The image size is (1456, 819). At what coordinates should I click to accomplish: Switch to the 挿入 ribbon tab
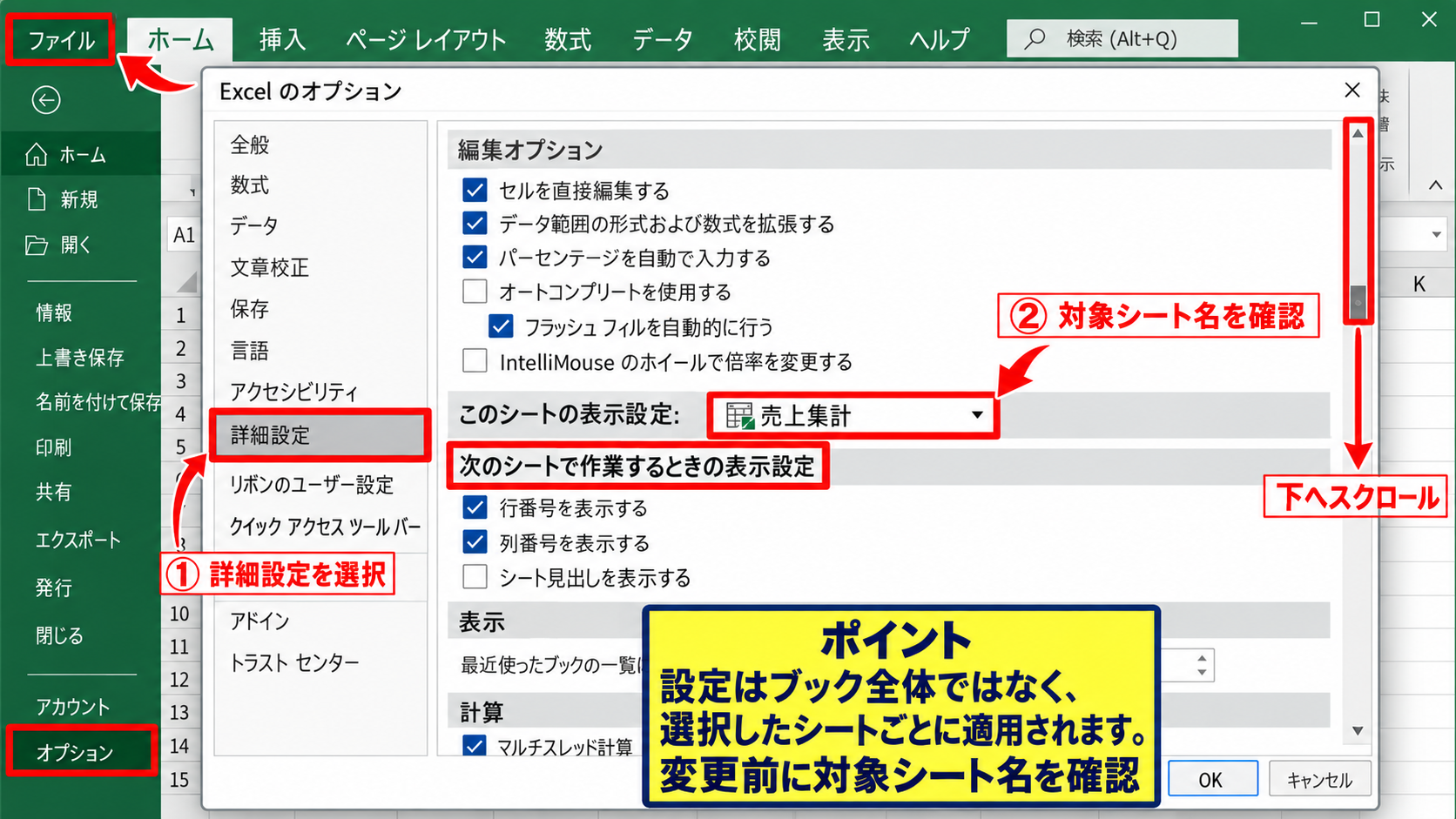[x=282, y=39]
